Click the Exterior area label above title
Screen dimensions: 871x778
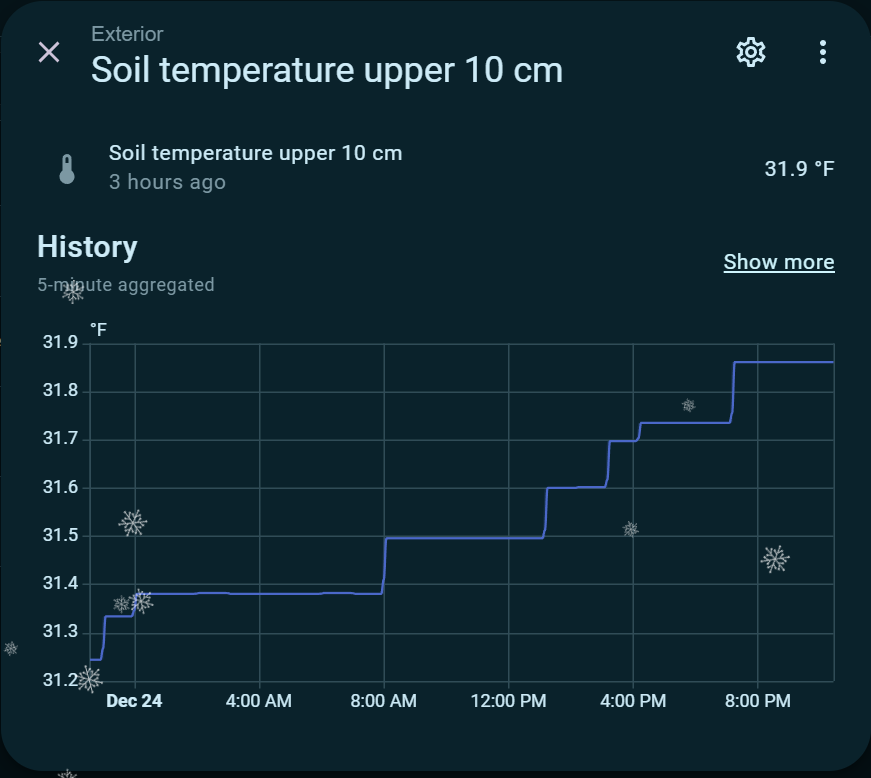coord(127,34)
